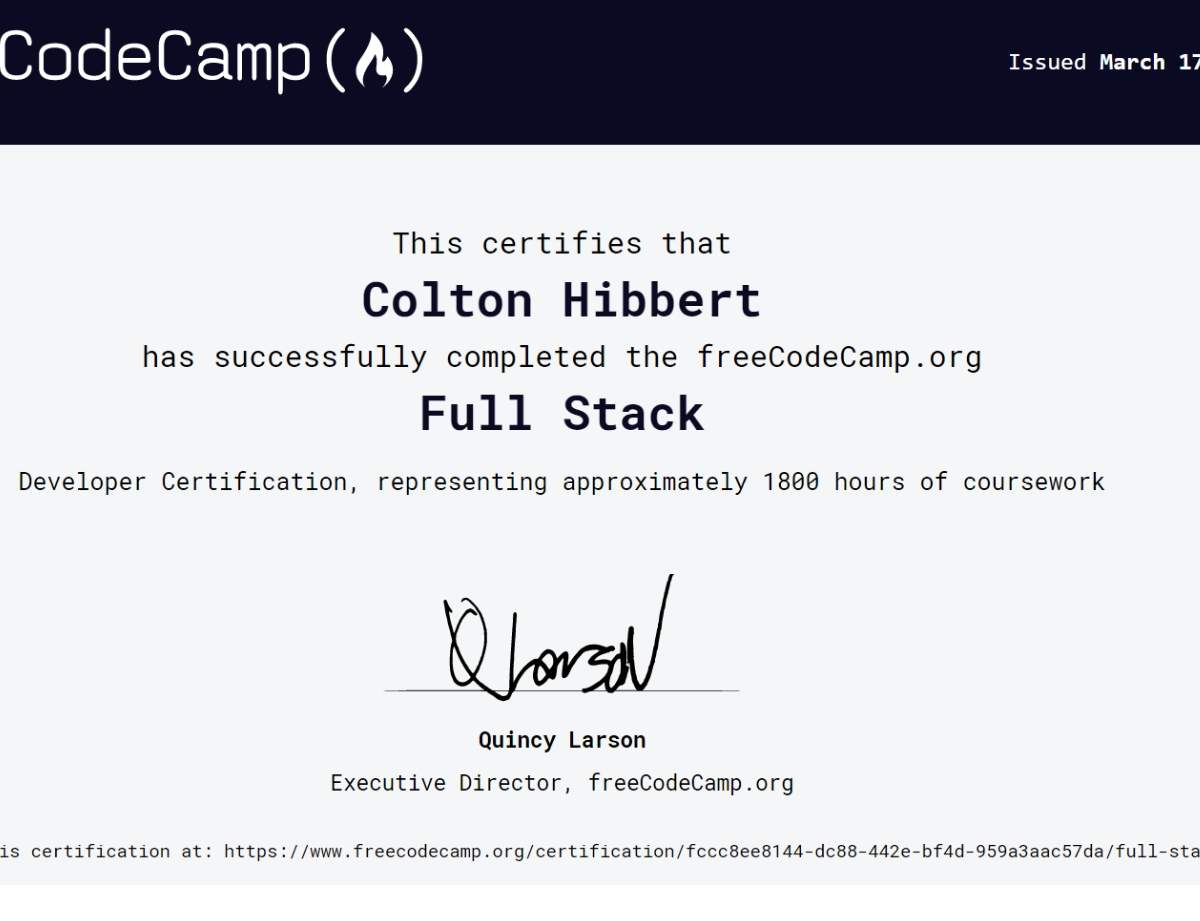Screen dimensions: 1200x921
Task: Click the freeCodeCamp flame logo icon
Action: [375, 61]
